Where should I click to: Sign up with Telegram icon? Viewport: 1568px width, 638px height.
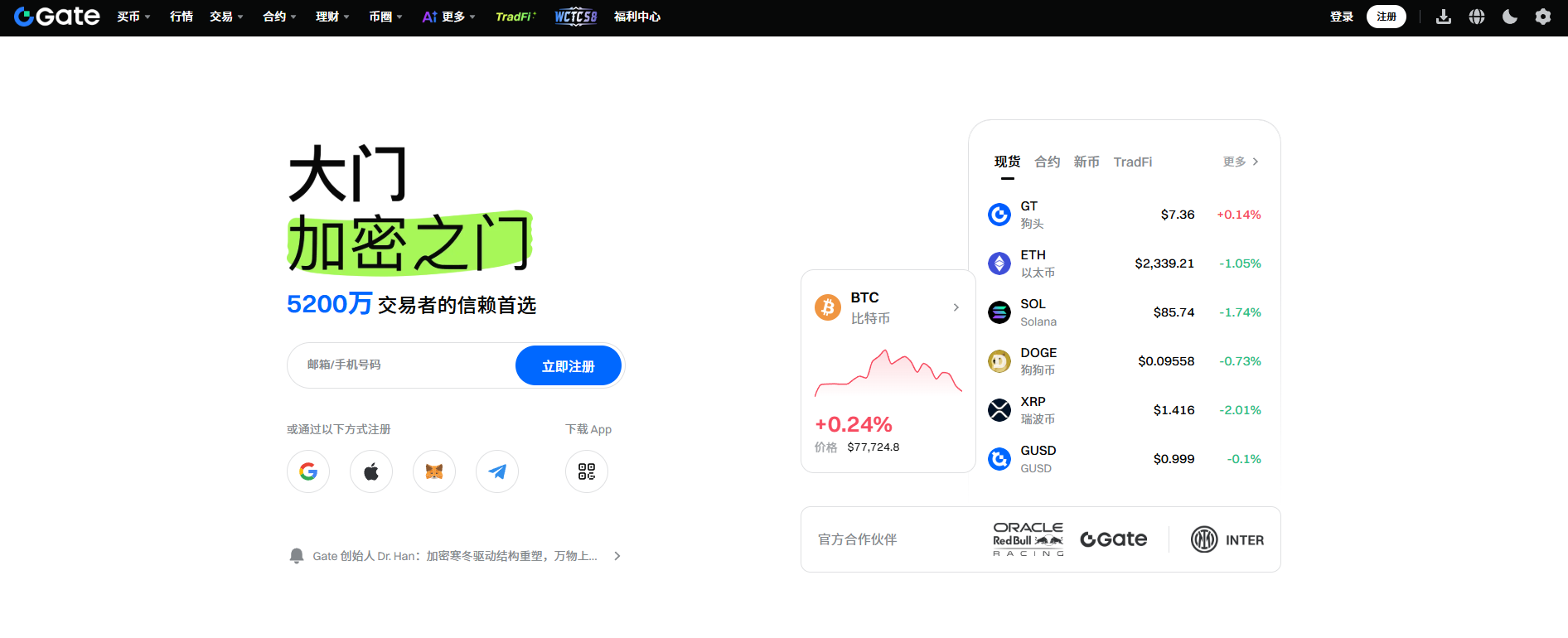click(497, 471)
